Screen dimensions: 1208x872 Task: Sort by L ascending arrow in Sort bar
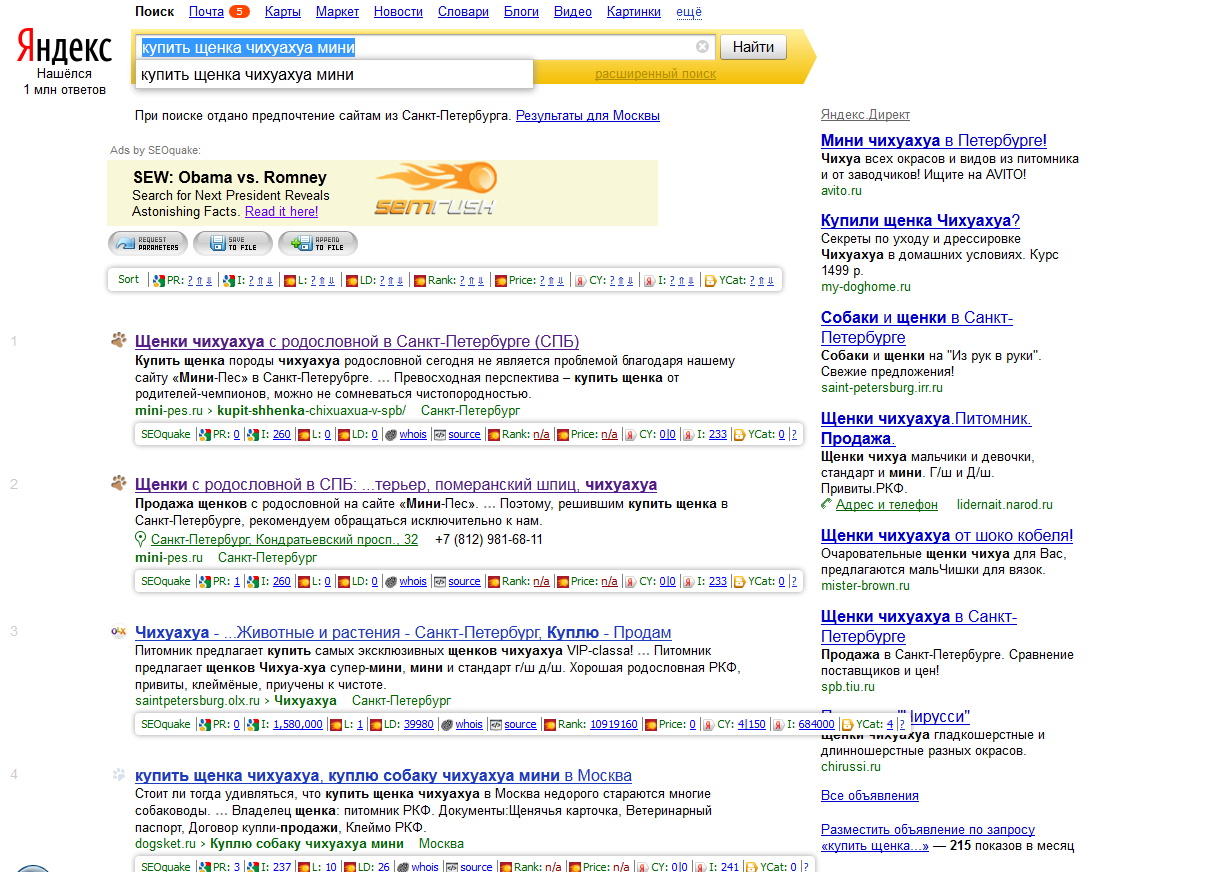[x=321, y=280]
